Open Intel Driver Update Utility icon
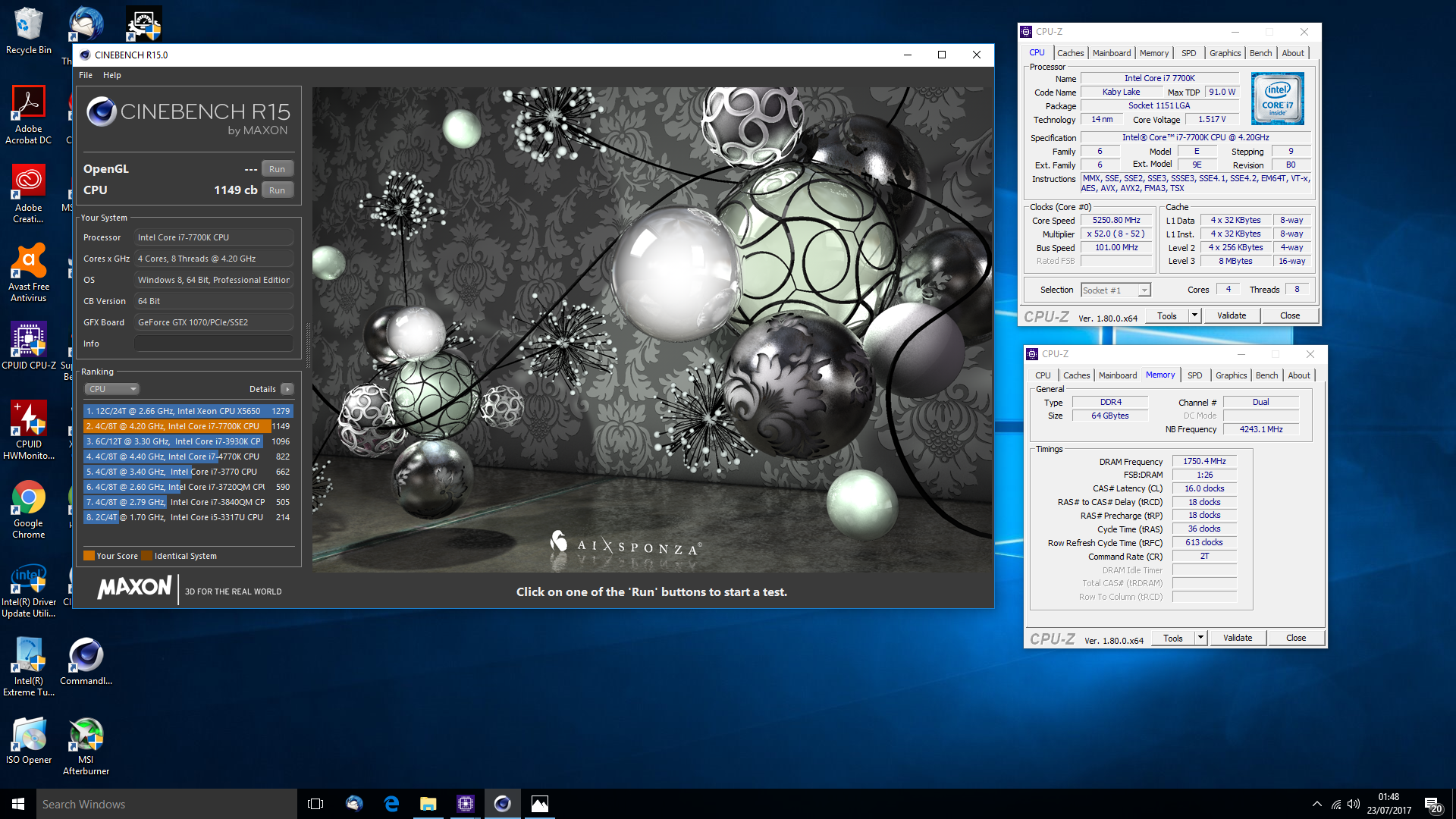1456x819 pixels. 28,590
